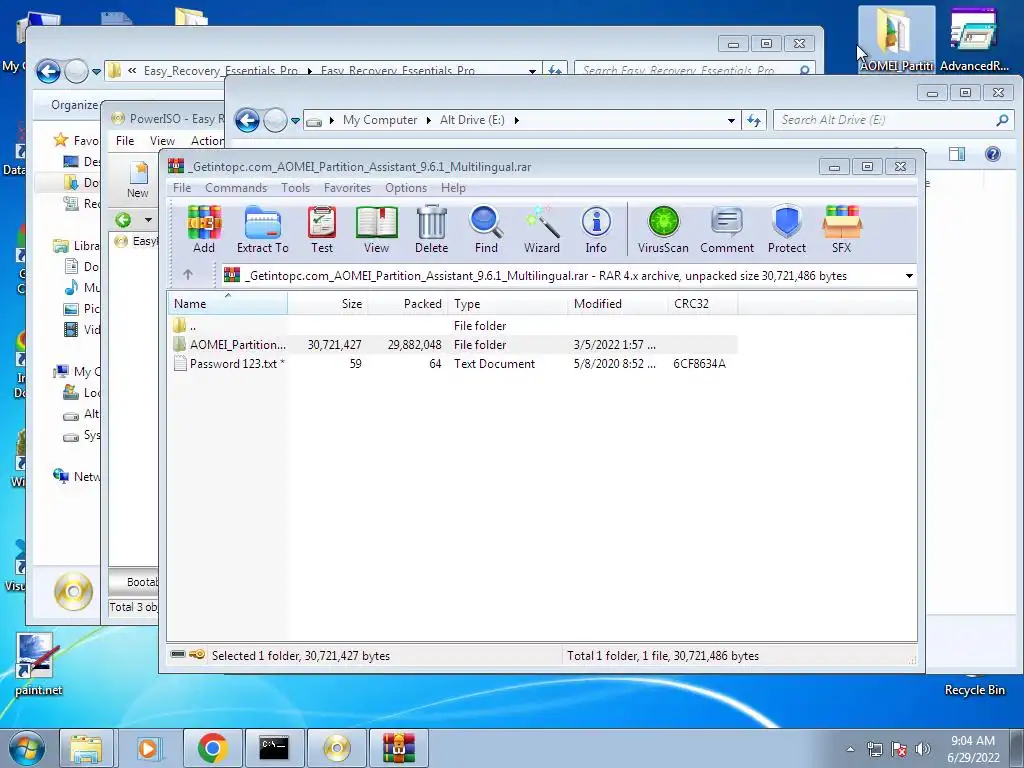The width and height of the screenshot is (1024, 768).
Task: Expand path arrow after My Computer
Action: coord(428,120)
